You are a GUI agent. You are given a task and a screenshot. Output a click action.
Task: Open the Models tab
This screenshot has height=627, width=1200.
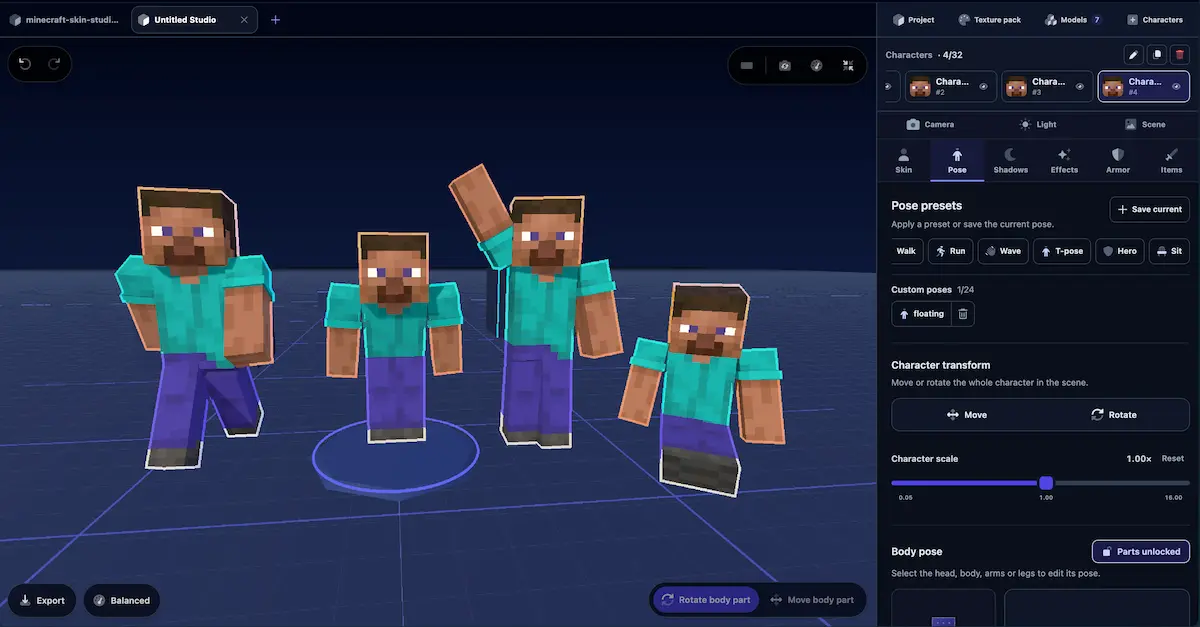click(x=1074, y=20)
